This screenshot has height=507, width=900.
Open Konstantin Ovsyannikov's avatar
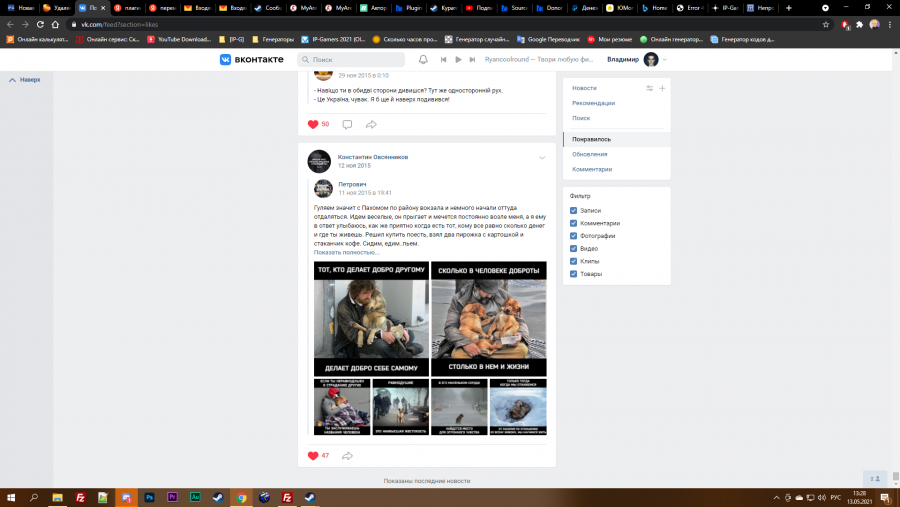coord(319,161)
